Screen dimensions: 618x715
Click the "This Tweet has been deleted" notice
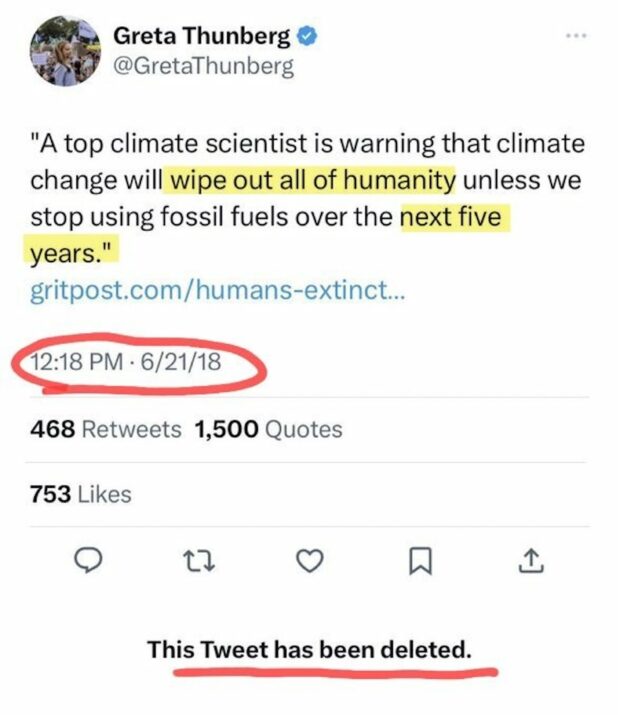click(309, 649)
